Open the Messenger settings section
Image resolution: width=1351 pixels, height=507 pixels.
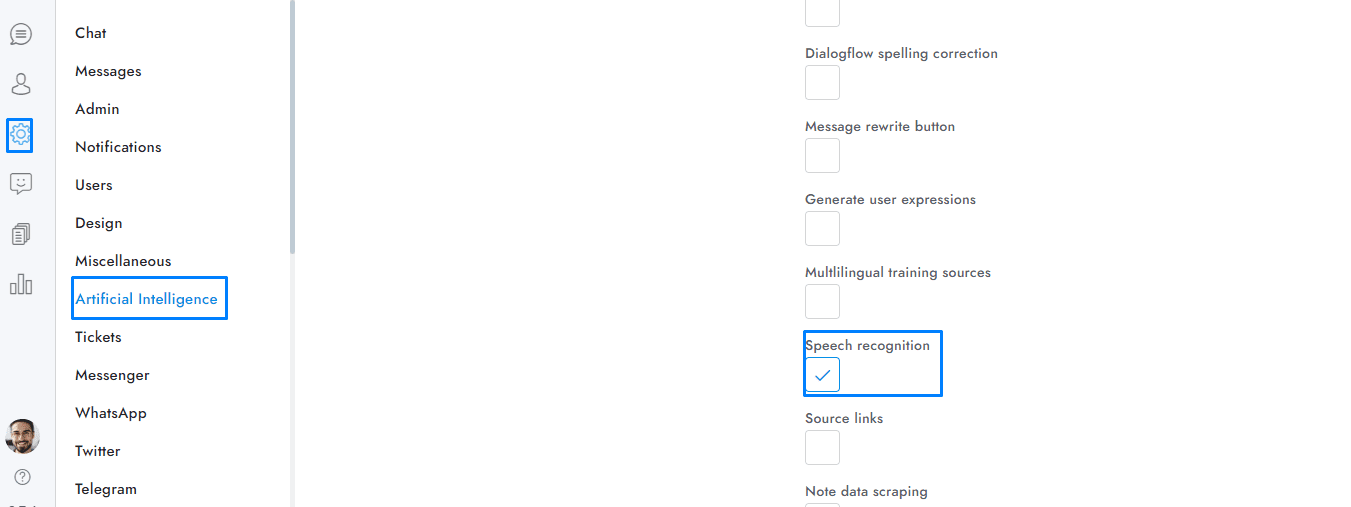[x=112, y=375]
